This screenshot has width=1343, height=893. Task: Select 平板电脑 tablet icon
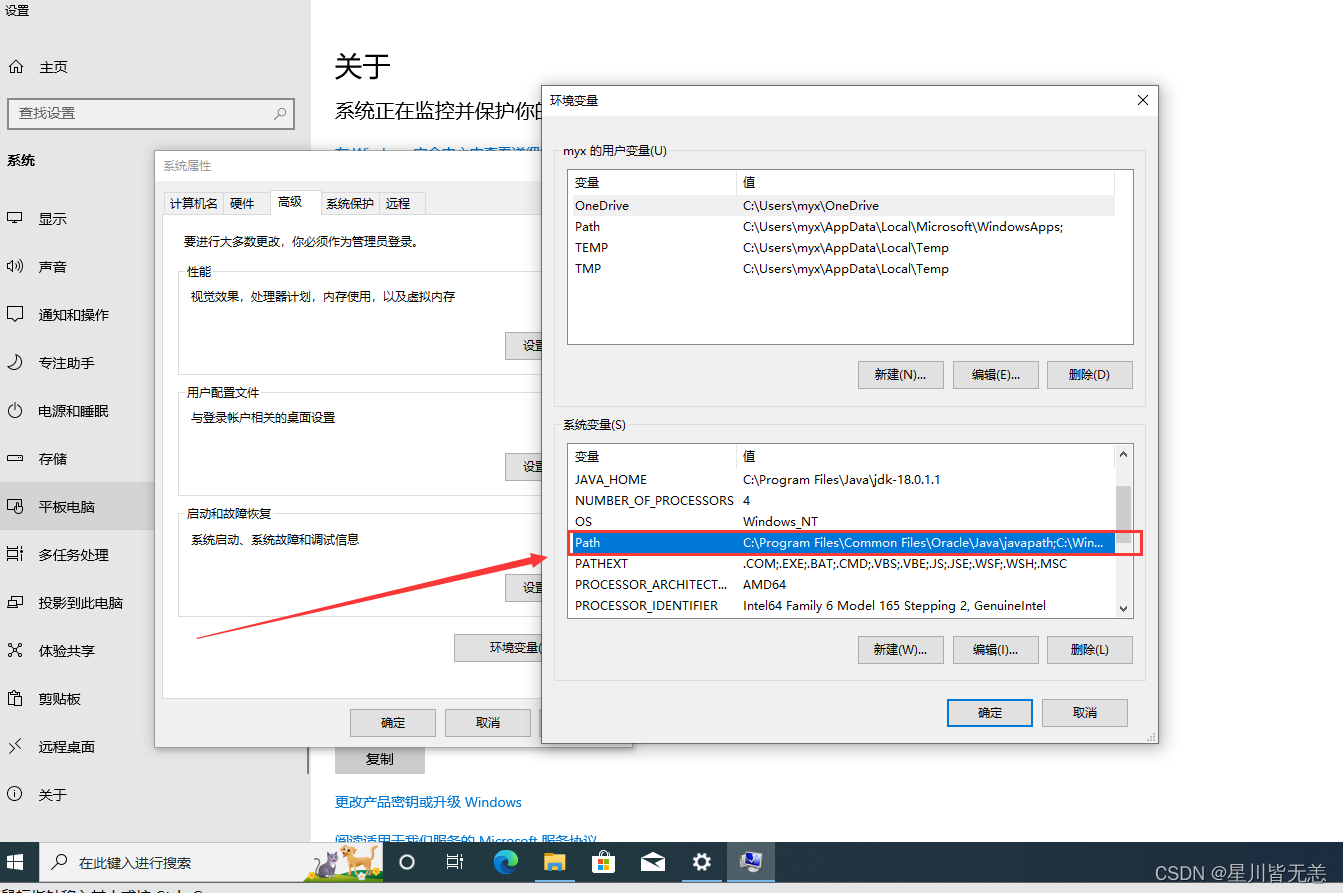(x=15, y=507)
